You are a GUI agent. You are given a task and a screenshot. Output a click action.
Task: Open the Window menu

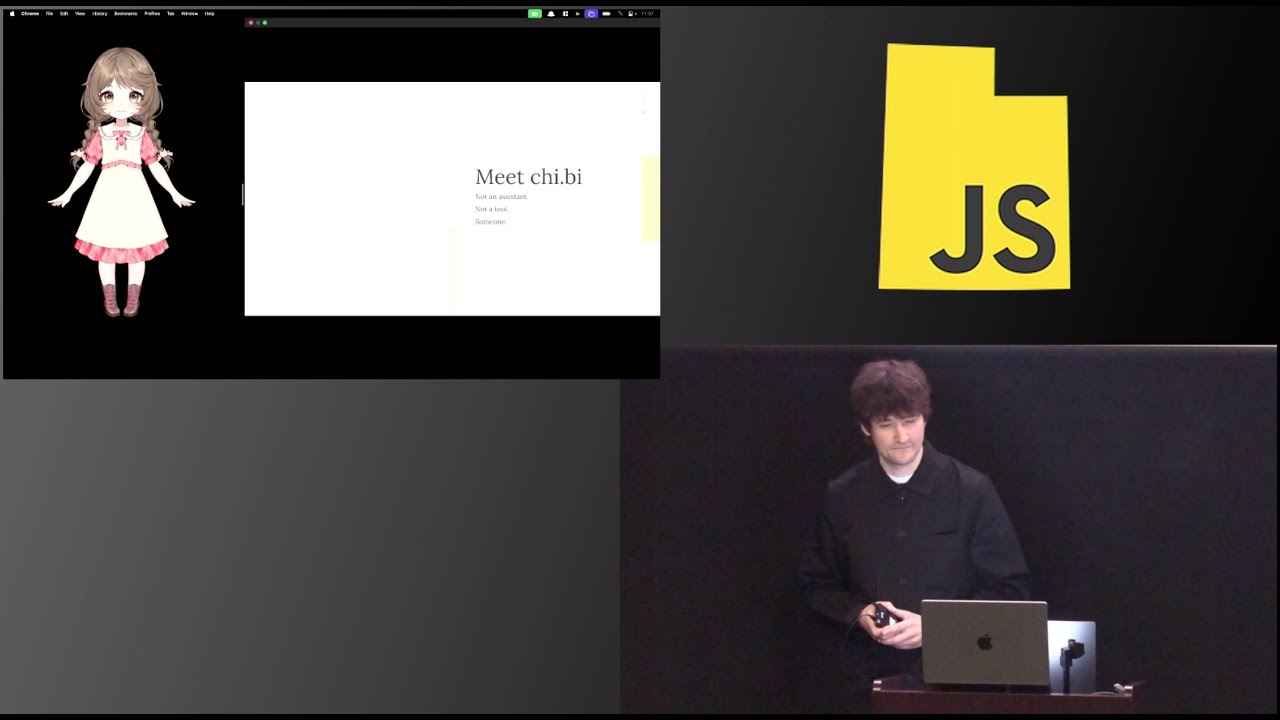(x=189, y=14)
